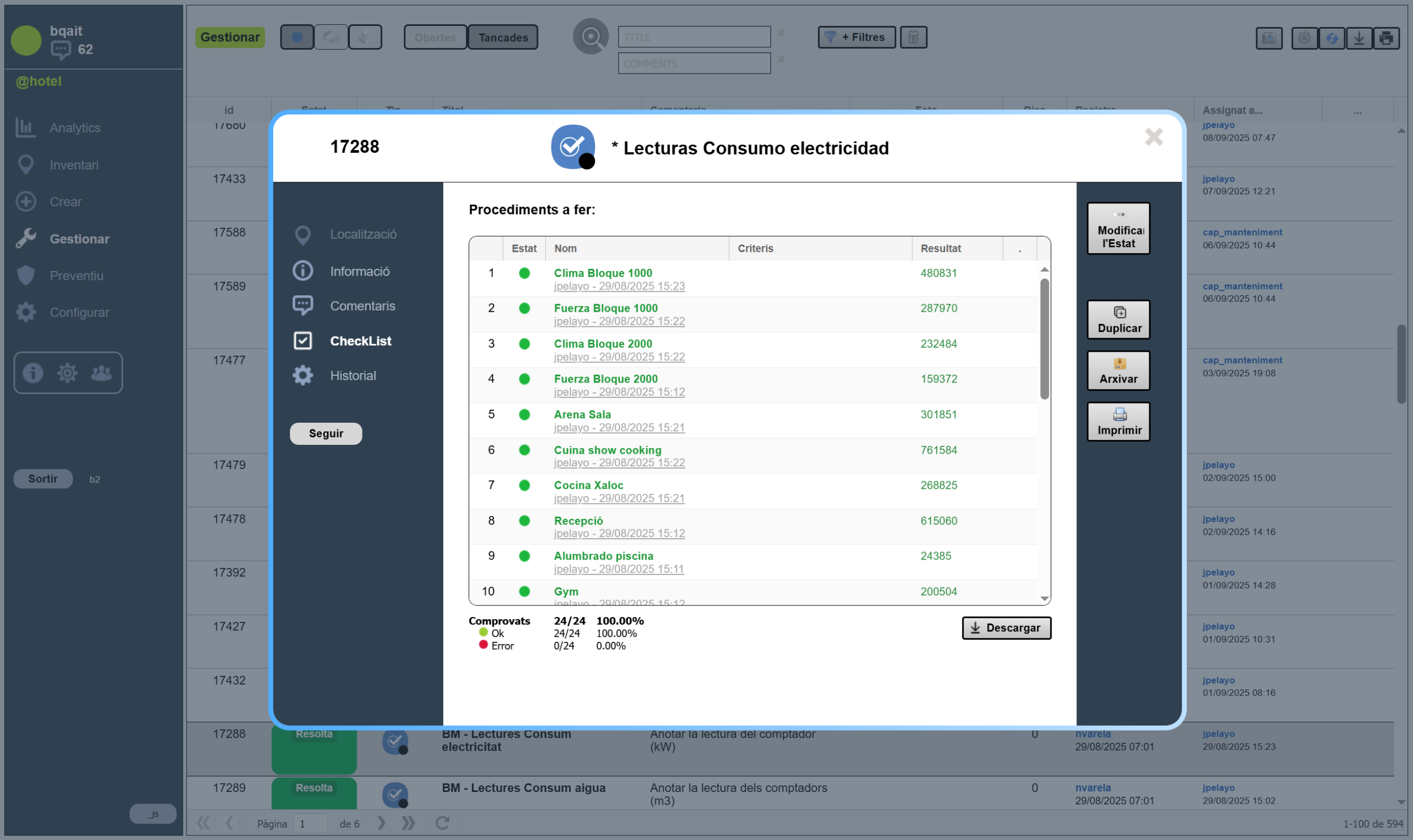Expand the + Filtres options

tap(856, 38)
